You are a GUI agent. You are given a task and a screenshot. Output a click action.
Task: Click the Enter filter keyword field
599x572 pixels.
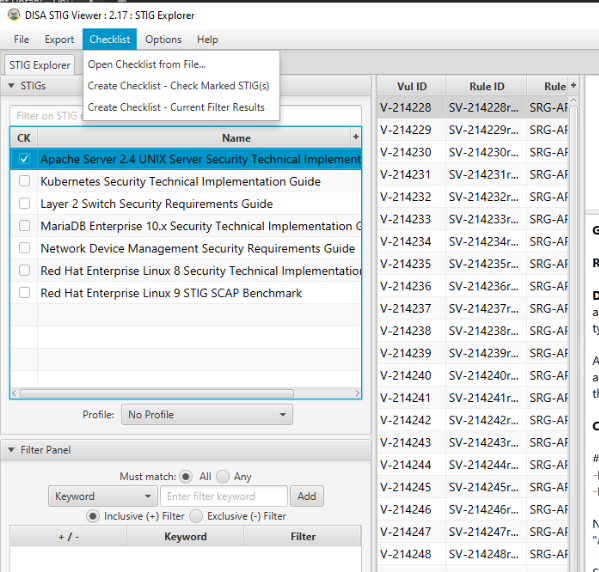coord(224,496)
